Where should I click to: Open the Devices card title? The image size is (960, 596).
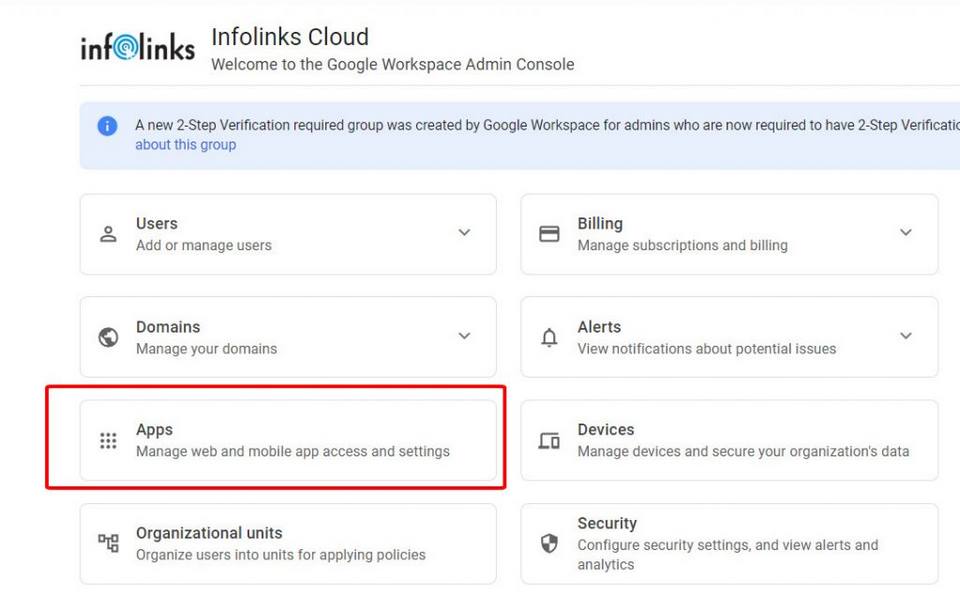point(605,430)
